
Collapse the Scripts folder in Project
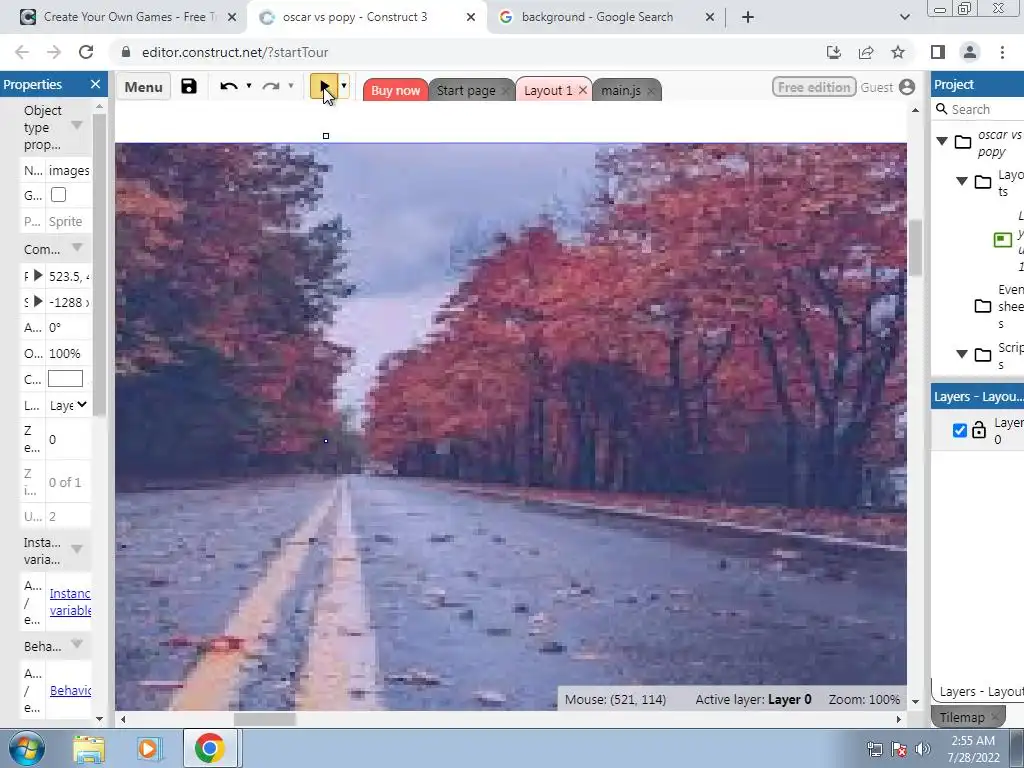click(x=961, y=354)
